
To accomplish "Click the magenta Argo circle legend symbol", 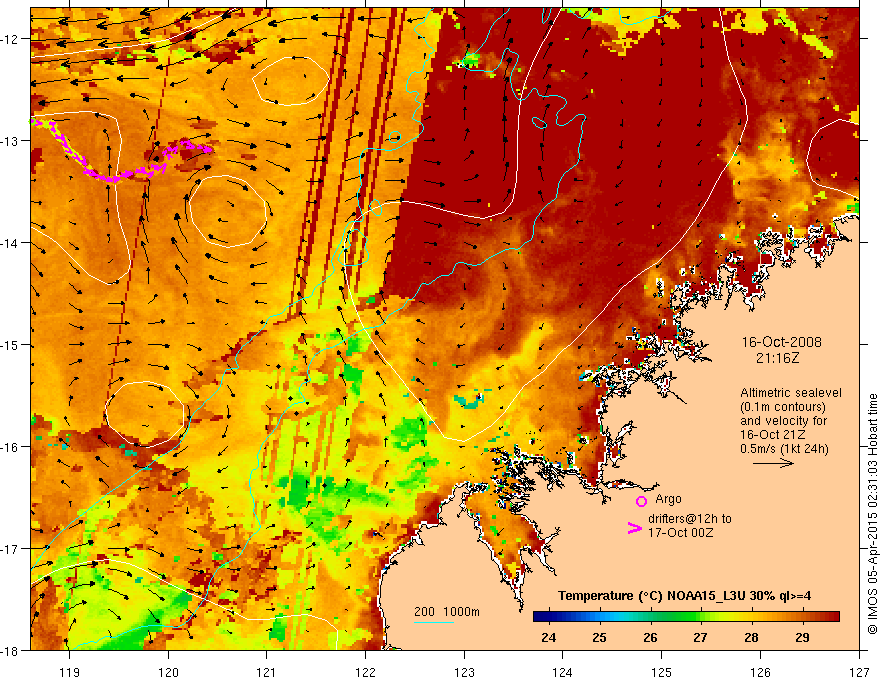I will [641, 501].
